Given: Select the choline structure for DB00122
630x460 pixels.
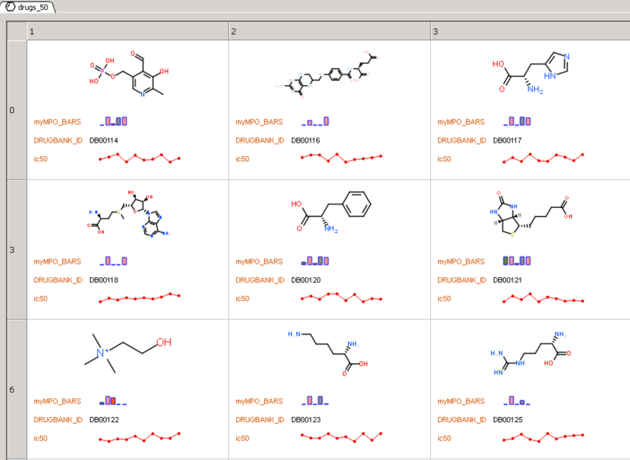Looking at the screenshot, I should pos(128,352).
